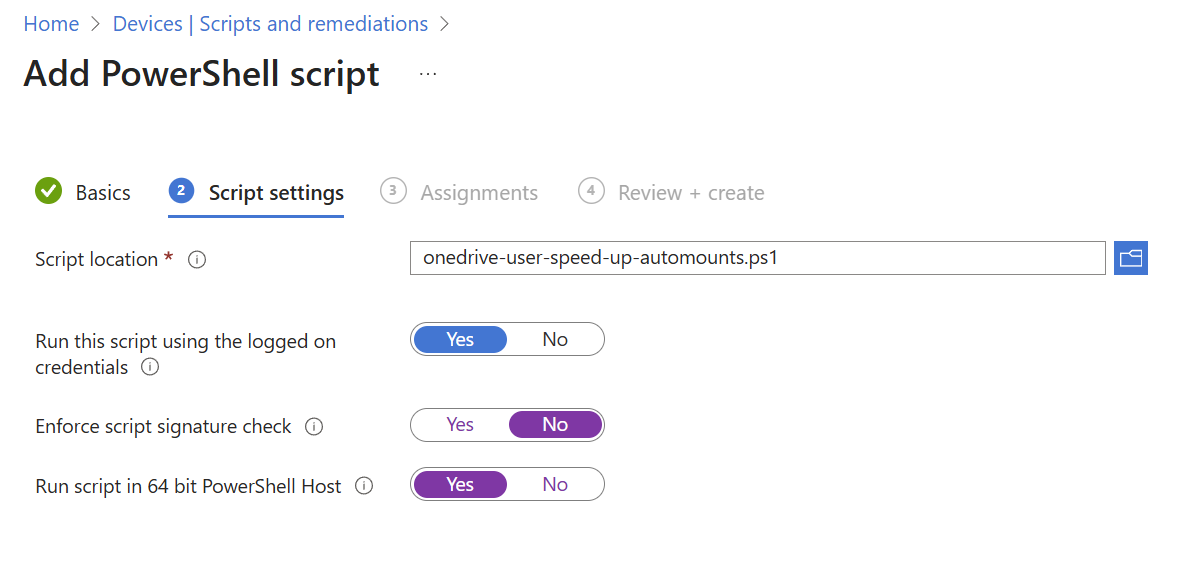This screenshot has height=563, width=1192.
Task: Click the Add PowerShell script heading
Action: coord(201,74)
